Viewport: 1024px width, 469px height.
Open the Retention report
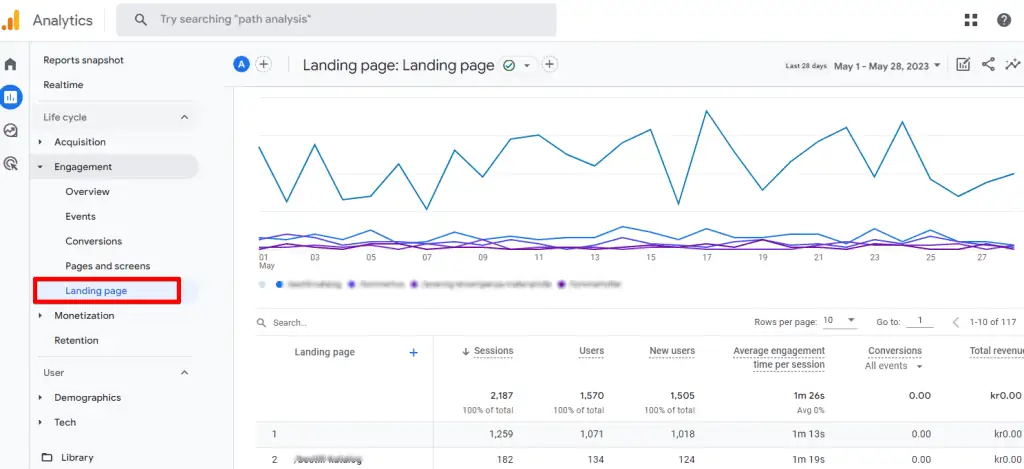click(76, 341)
